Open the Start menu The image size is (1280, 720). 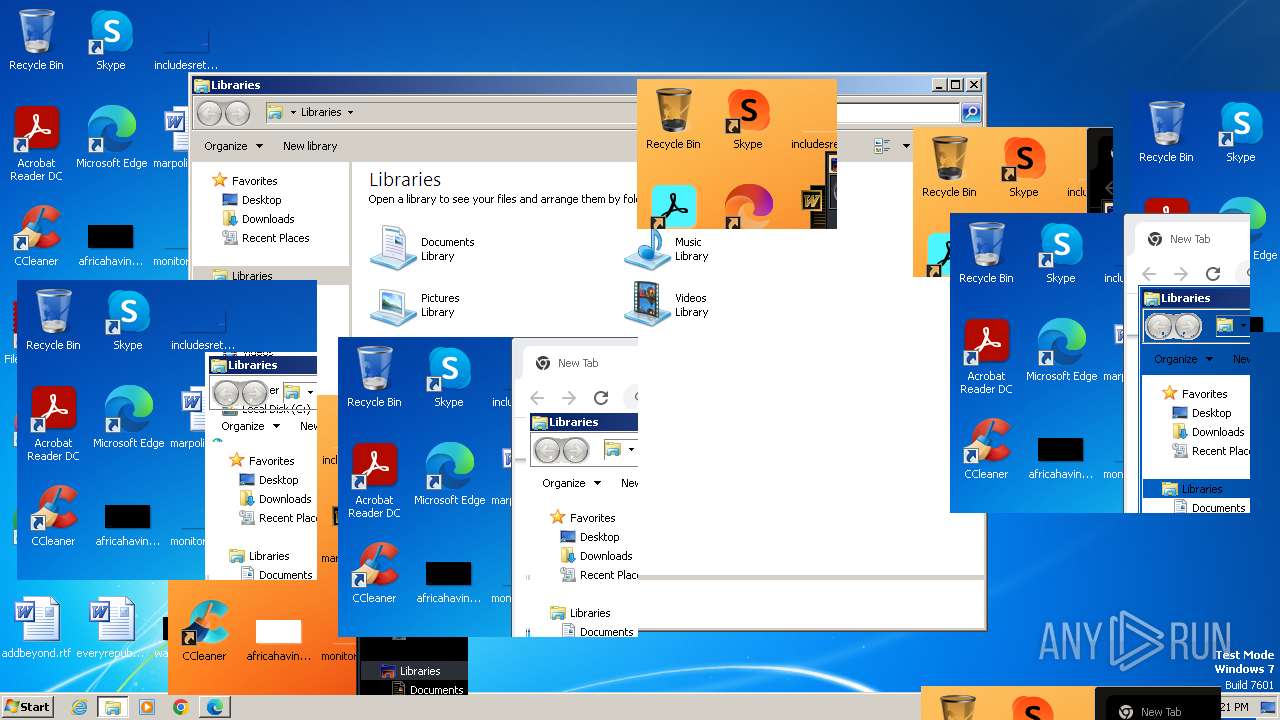27,707
